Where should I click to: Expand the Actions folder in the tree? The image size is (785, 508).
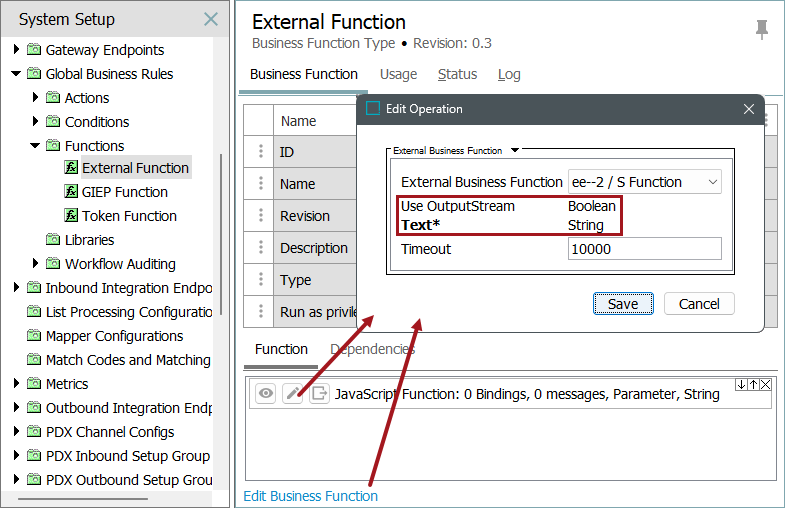(36, 98)
